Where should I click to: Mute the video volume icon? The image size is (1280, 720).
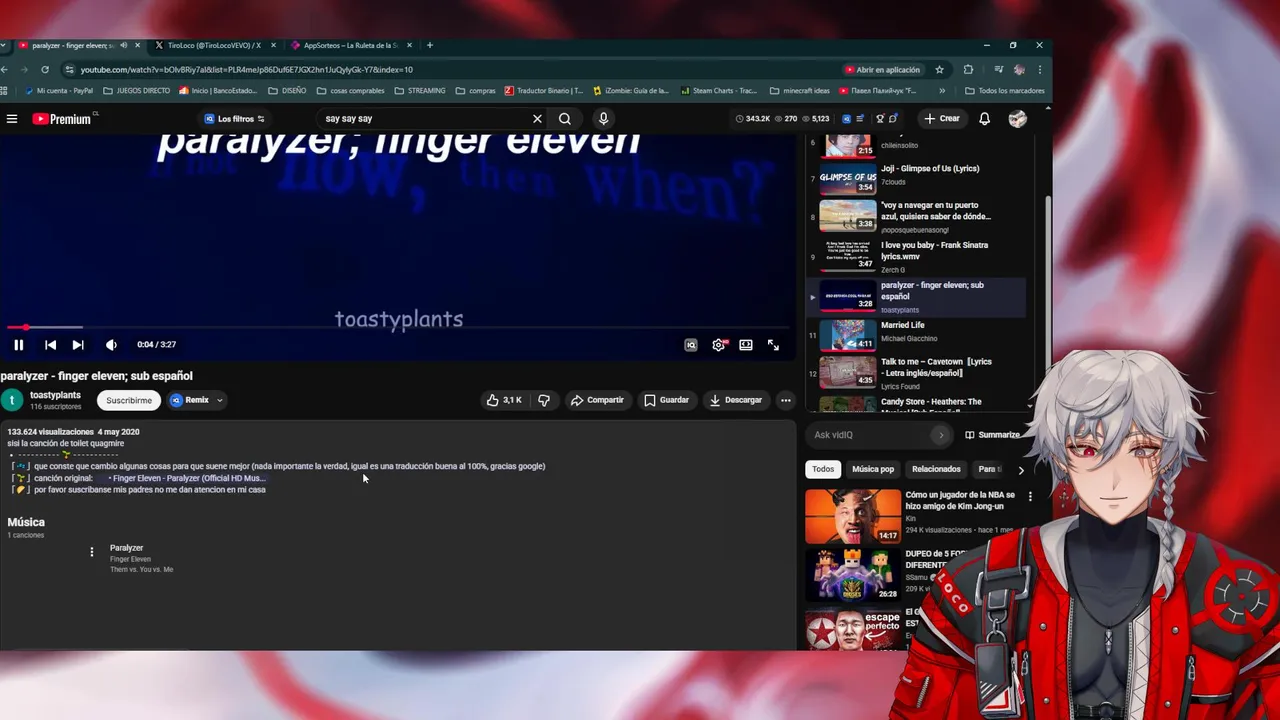[111, 345]
